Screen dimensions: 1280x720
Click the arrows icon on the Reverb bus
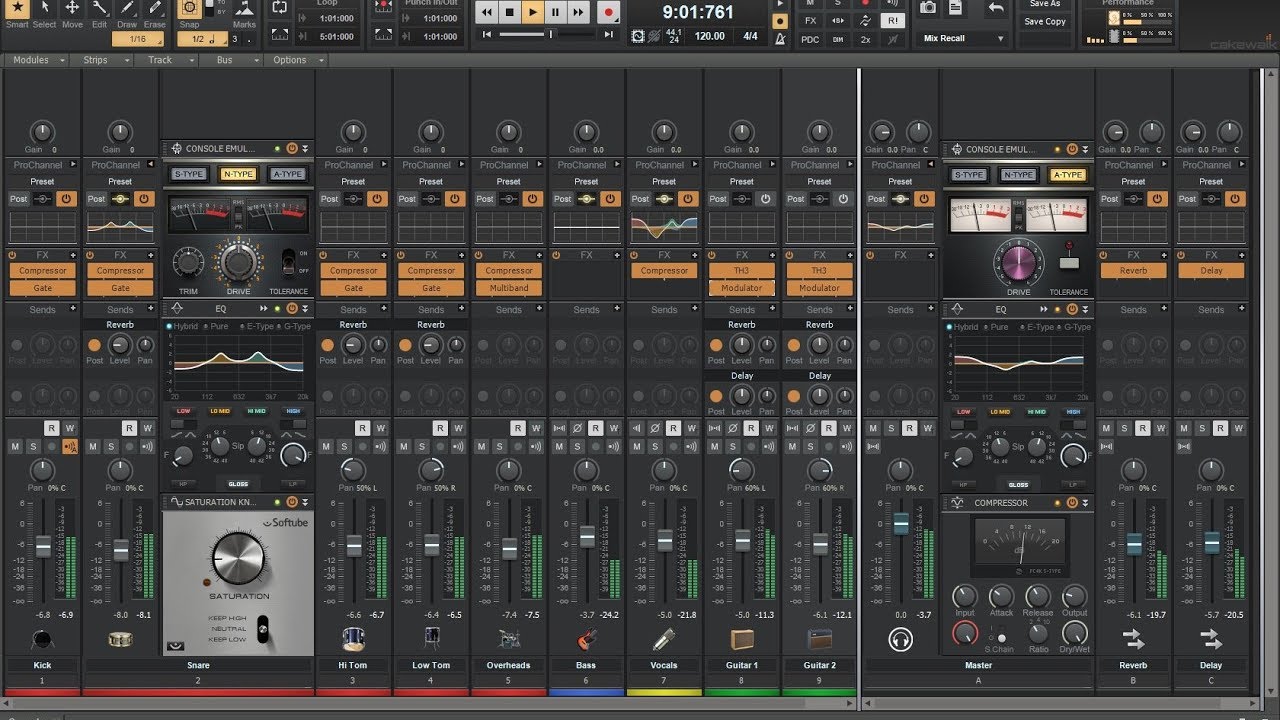[1134, 639]
